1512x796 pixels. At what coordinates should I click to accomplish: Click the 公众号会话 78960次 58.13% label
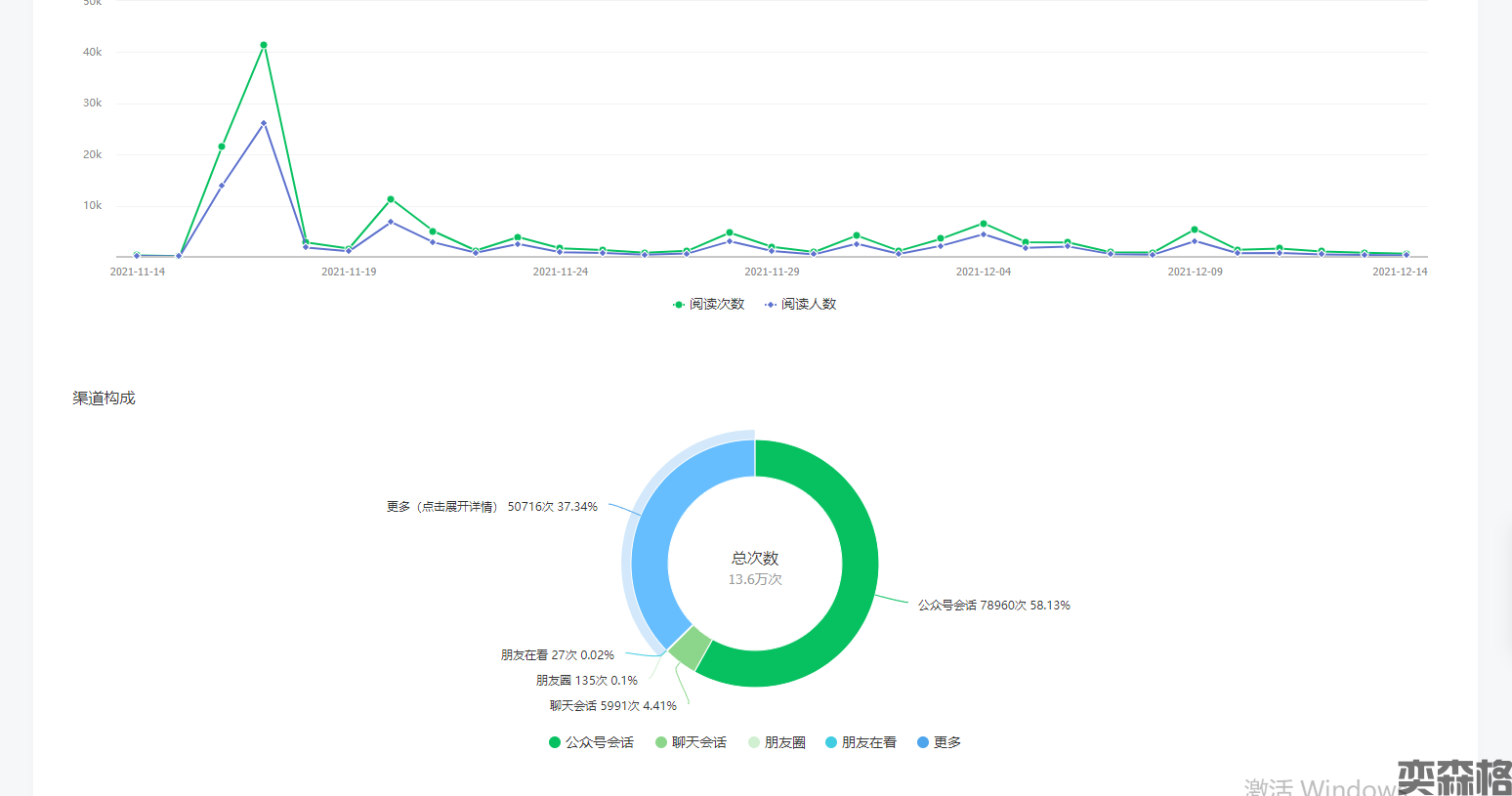tap(993, 606)
